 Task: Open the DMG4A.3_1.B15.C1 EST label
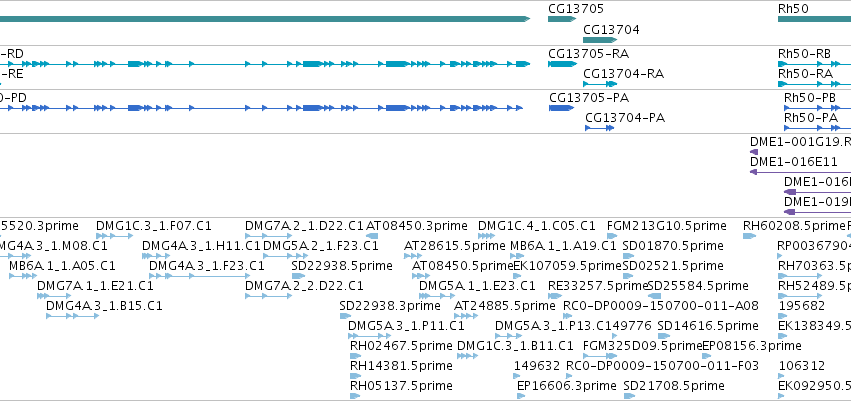[104, 305]
